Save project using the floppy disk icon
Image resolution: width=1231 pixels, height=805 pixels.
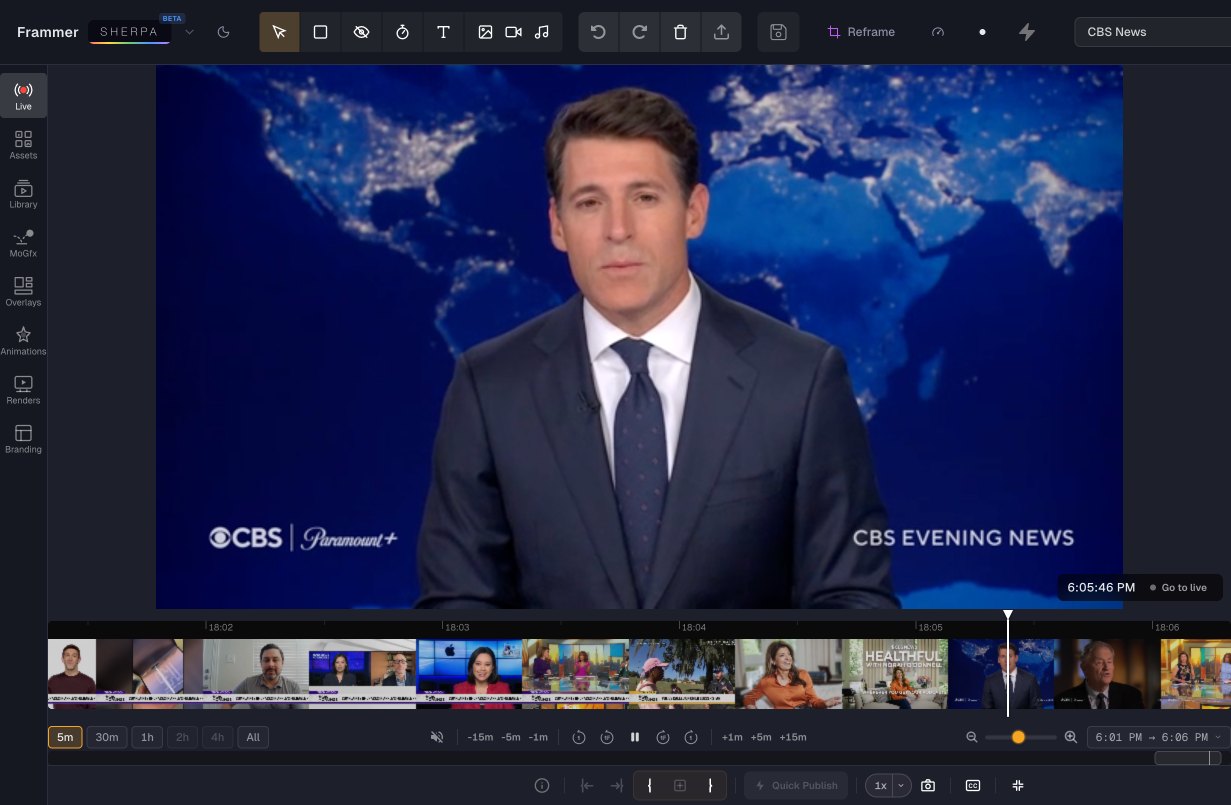(778, 32)
